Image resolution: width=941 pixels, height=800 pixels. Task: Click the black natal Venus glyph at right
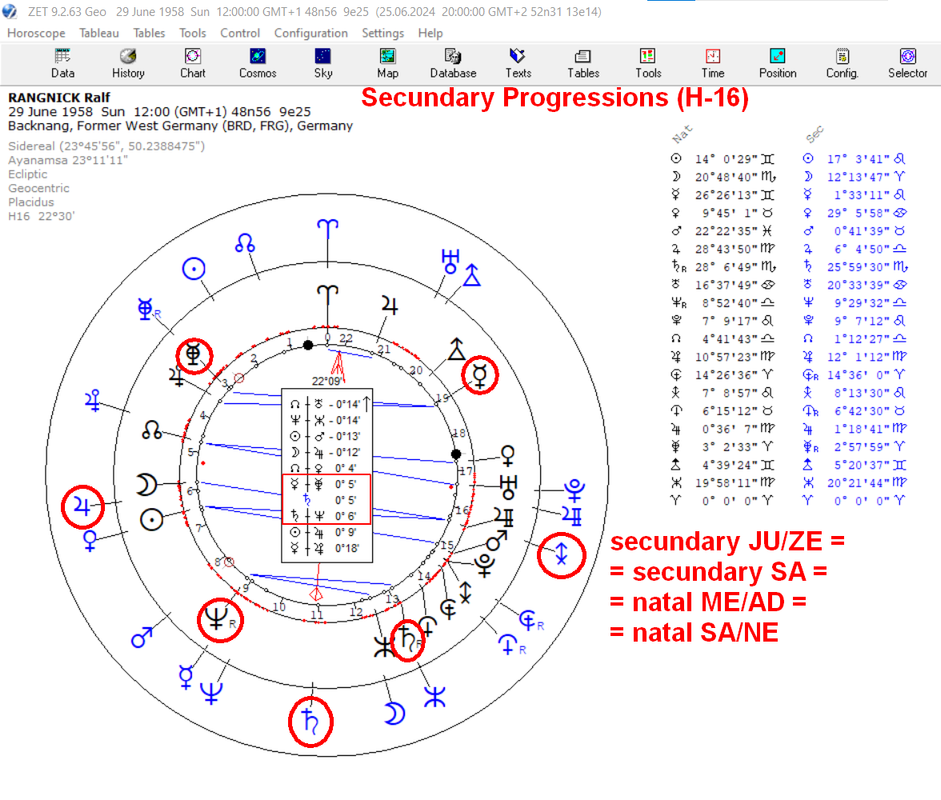coord(508,455)
